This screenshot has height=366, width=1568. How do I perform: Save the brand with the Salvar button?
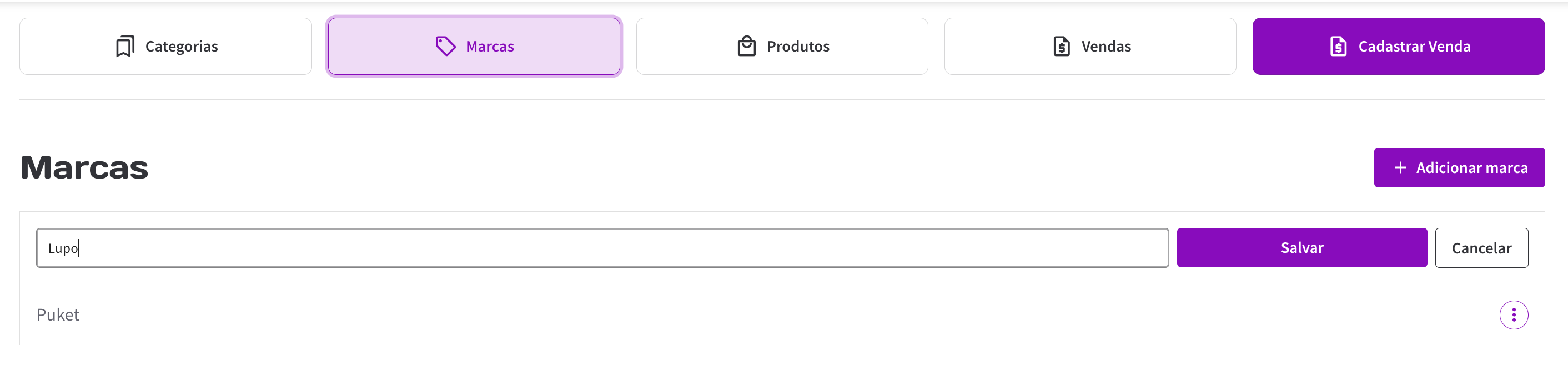1301,247
